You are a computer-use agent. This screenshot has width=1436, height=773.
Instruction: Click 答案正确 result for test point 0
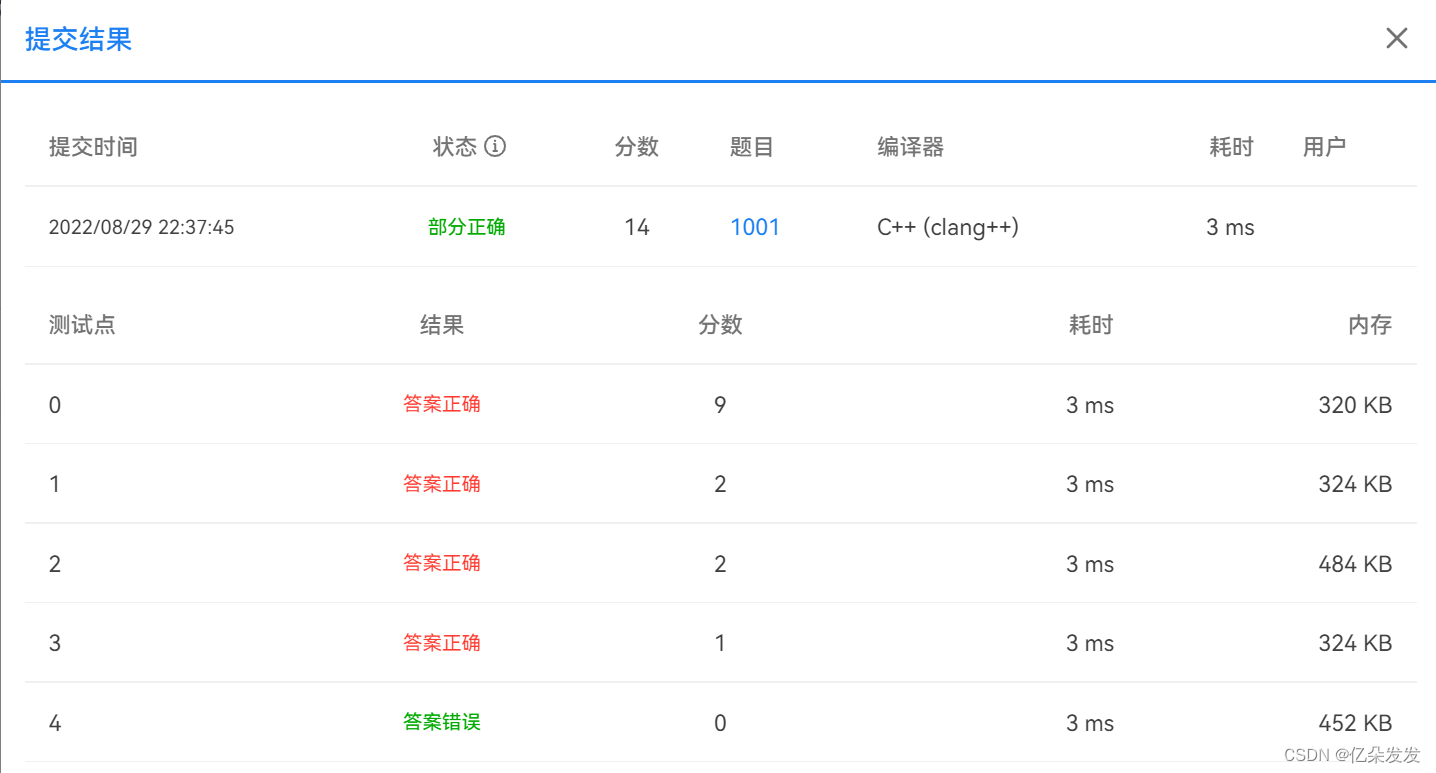click(442, 404)
